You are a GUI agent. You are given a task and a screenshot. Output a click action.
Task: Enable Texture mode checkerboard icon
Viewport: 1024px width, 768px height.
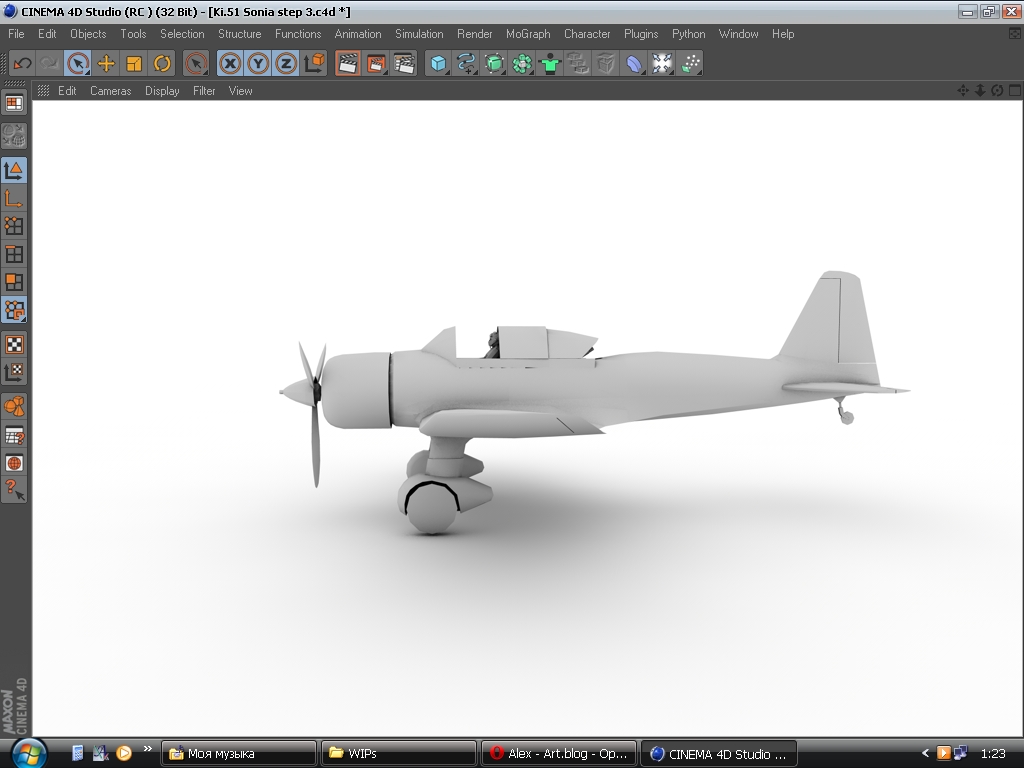click(x=14, y=345)
